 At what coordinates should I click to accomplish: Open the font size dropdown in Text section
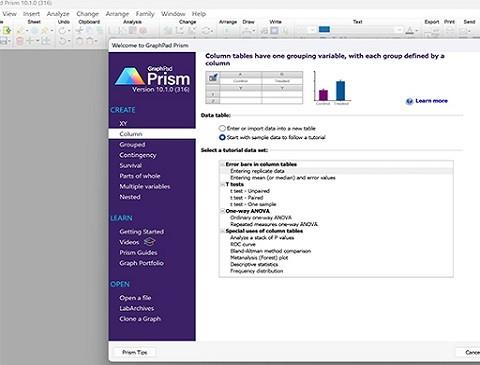pos(312,30)
